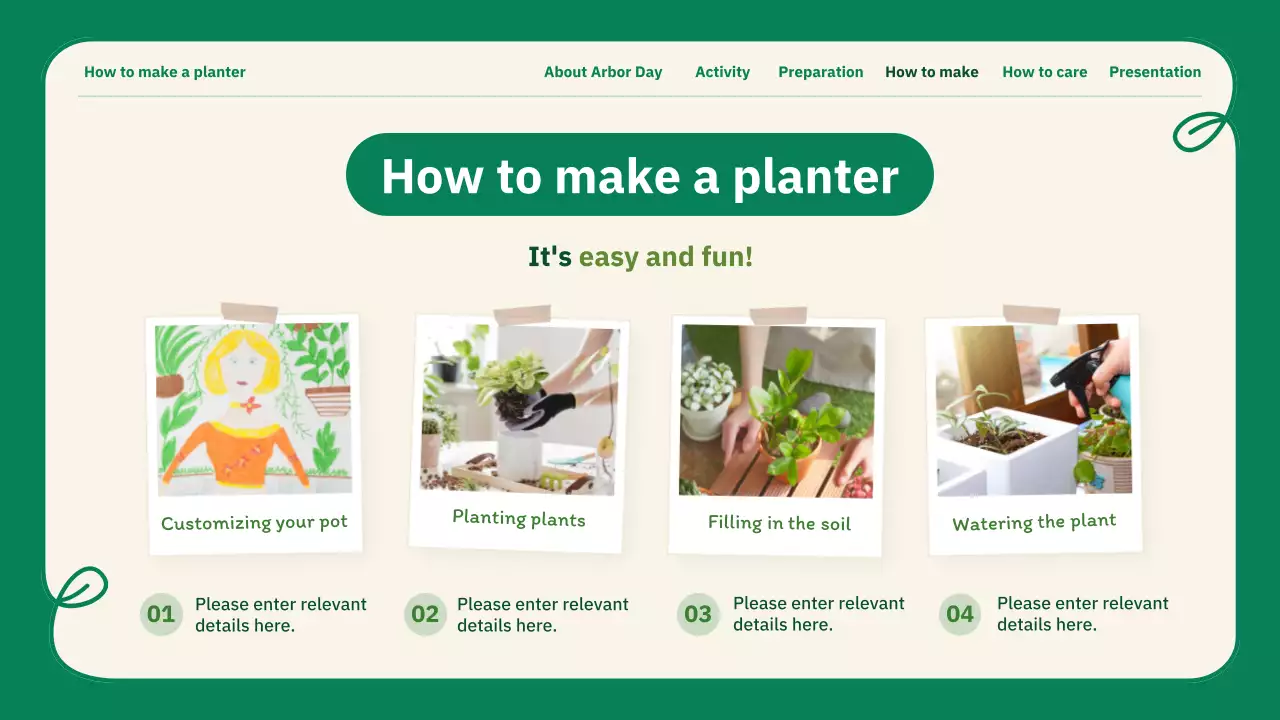Select the 02 number circle
The width and height of the screenshot is (1280, 720).
tap(425, 614)
